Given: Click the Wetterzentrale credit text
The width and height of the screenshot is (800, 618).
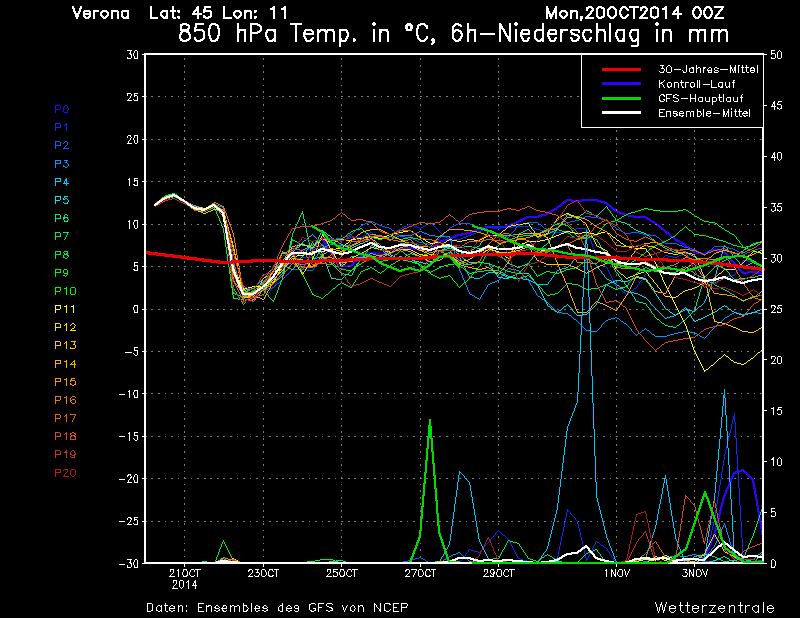Looking at the screenshot, I should (714, 607).
